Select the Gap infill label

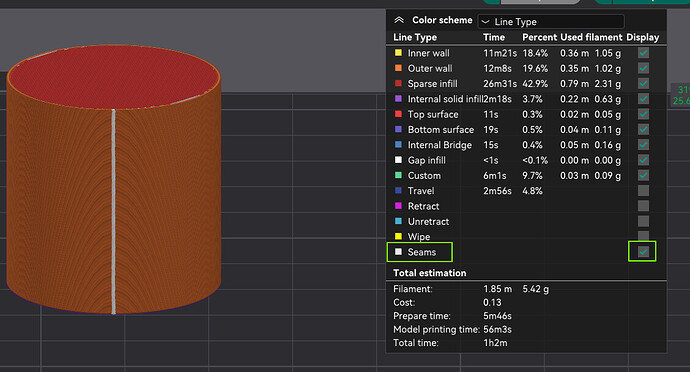click(x=426, y=160)
